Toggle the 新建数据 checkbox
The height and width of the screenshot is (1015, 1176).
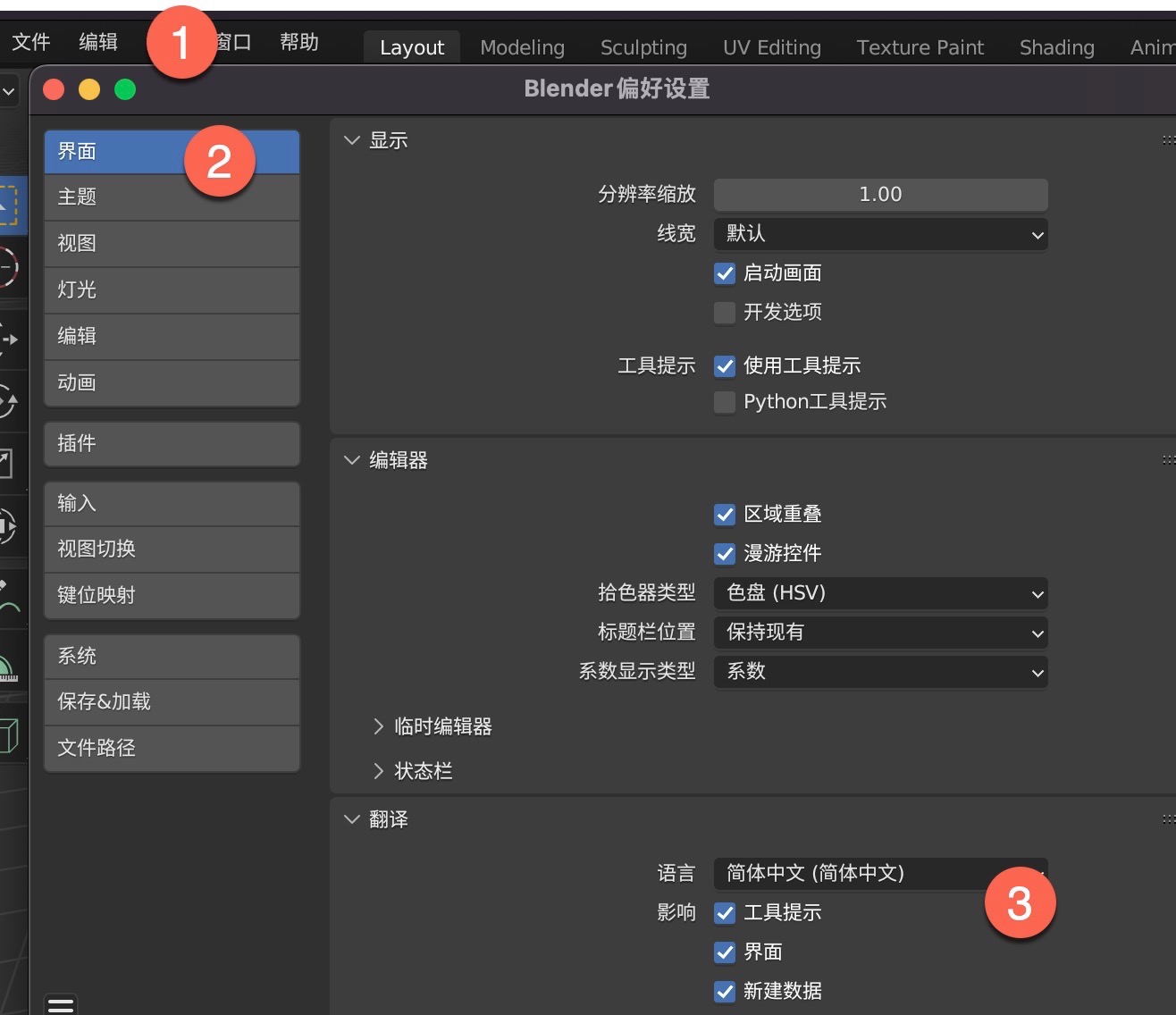click(x=725, y=992)
